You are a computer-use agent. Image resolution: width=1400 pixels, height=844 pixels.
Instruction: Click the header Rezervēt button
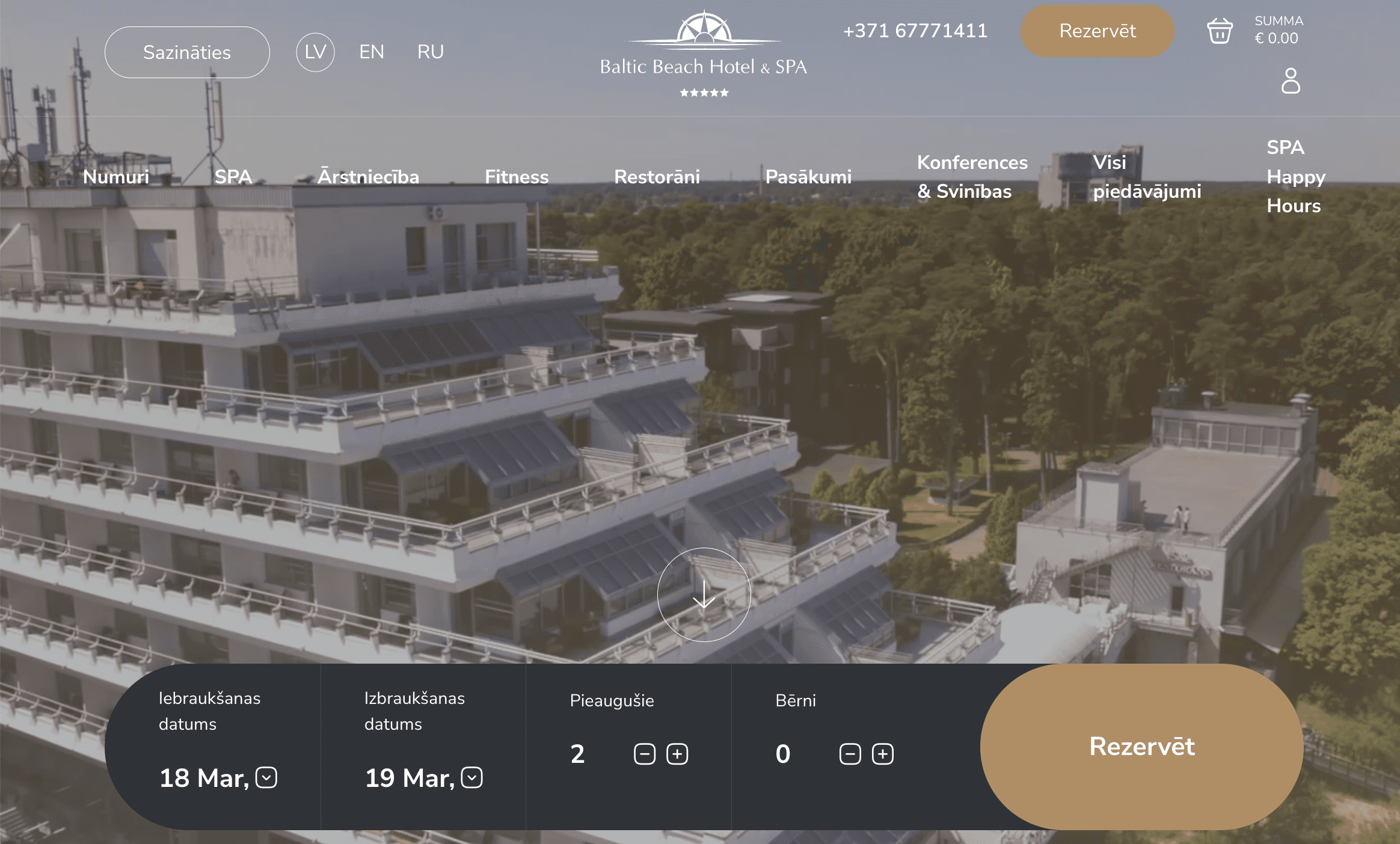point(1097,31)
